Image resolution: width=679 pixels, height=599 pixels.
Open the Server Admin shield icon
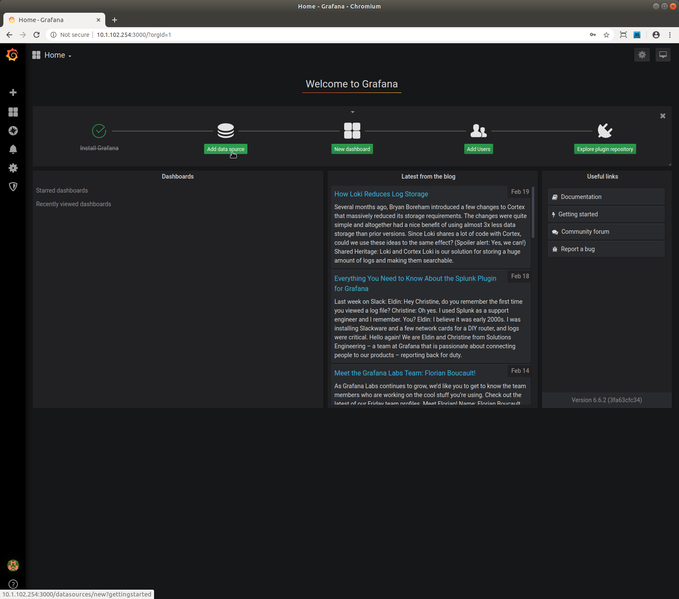[x=13, y=187]
